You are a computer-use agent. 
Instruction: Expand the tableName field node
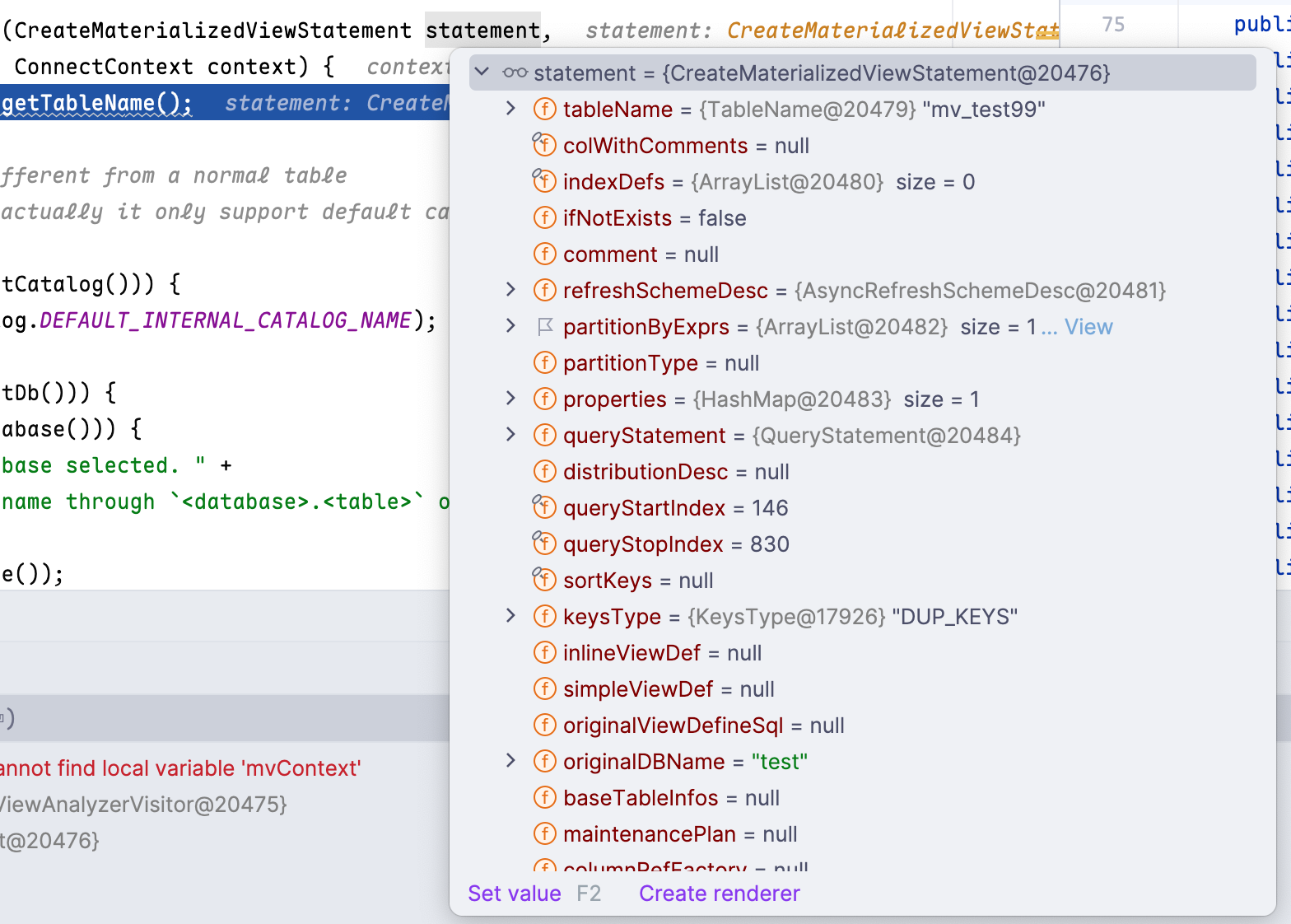coord(510,109)
